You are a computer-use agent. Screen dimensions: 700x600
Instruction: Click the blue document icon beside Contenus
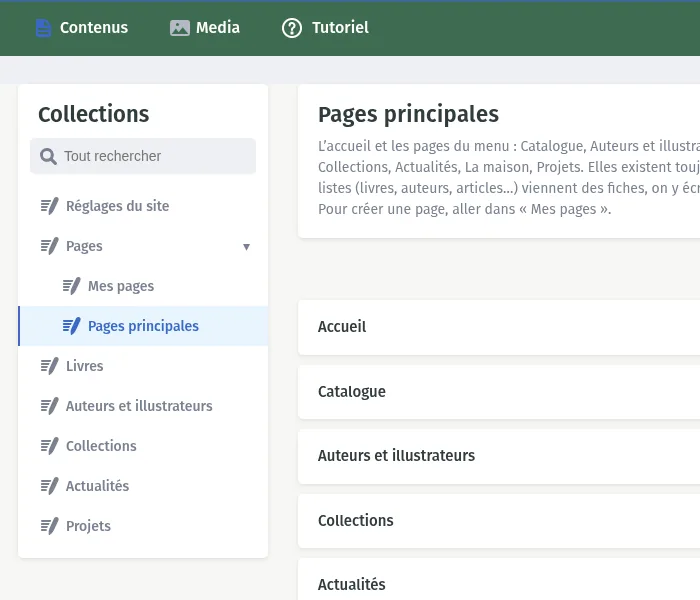click(43, 28)
